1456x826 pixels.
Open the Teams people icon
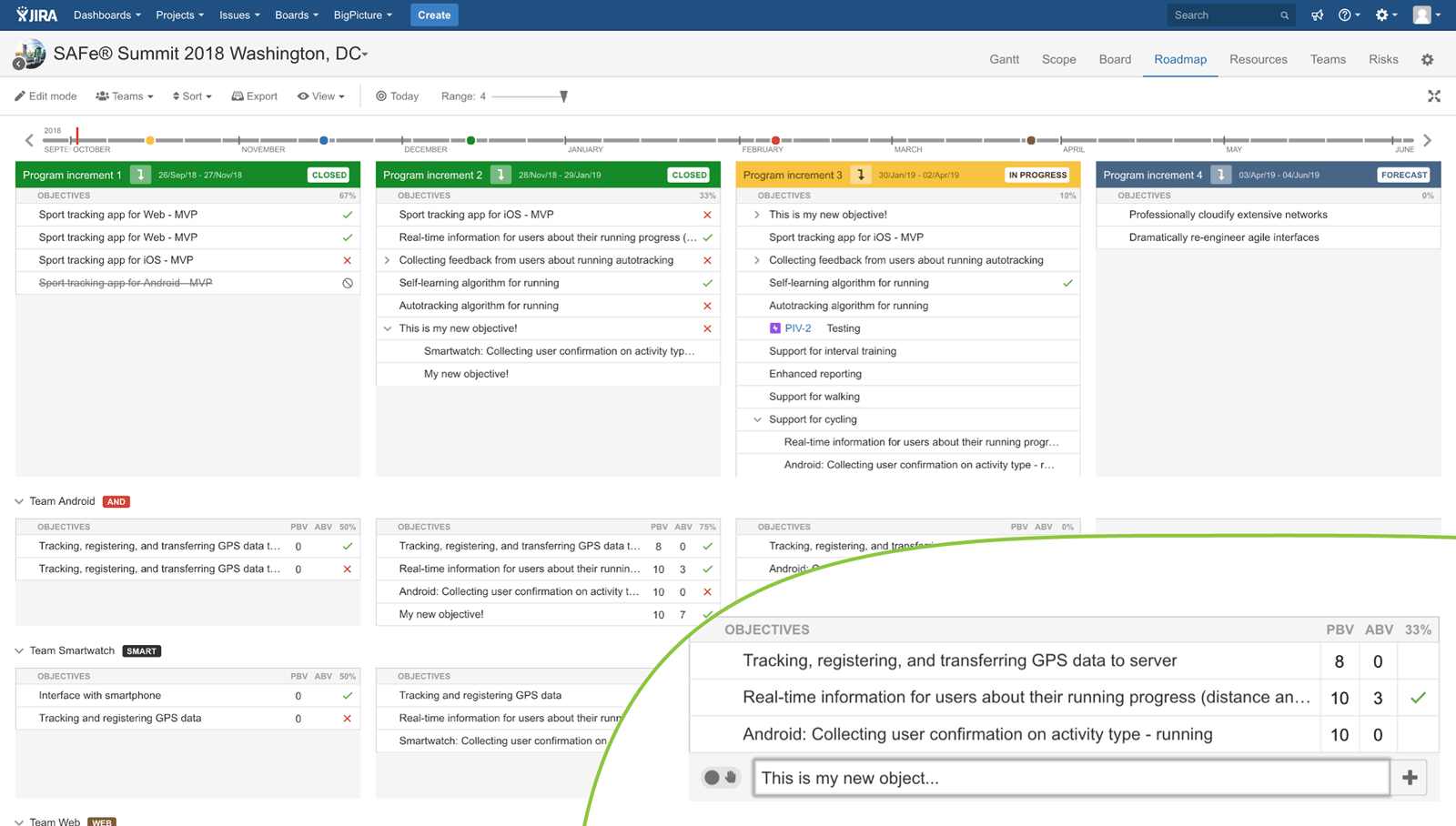click(103, 96)
